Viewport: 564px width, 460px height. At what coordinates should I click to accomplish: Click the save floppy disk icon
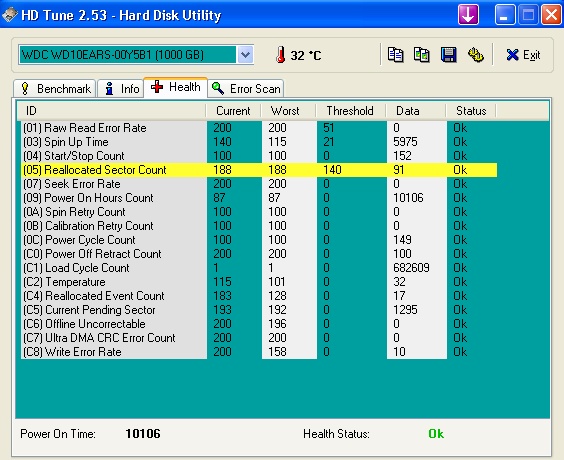(449, 55)
